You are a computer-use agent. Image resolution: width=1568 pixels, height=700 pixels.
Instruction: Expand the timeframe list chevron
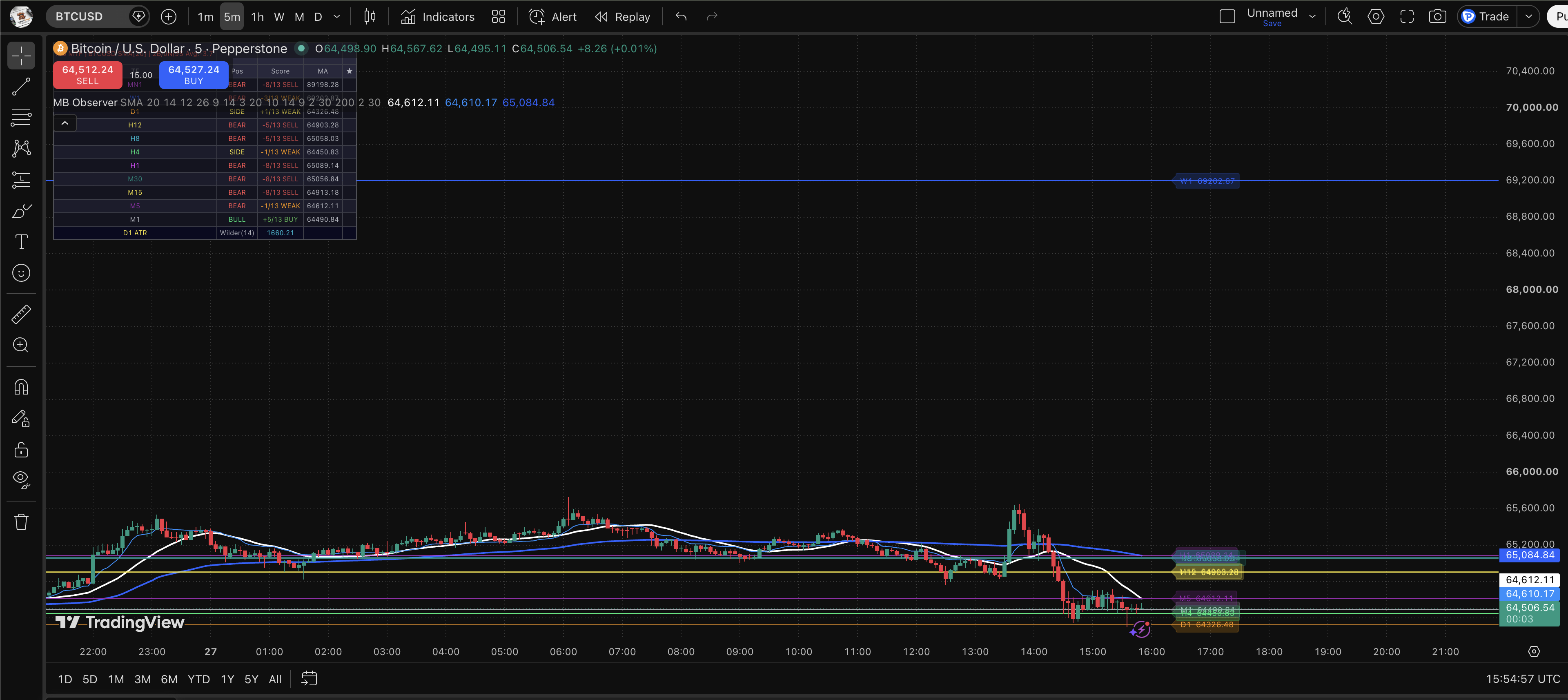pyautogui.click(x=336, y=16)
